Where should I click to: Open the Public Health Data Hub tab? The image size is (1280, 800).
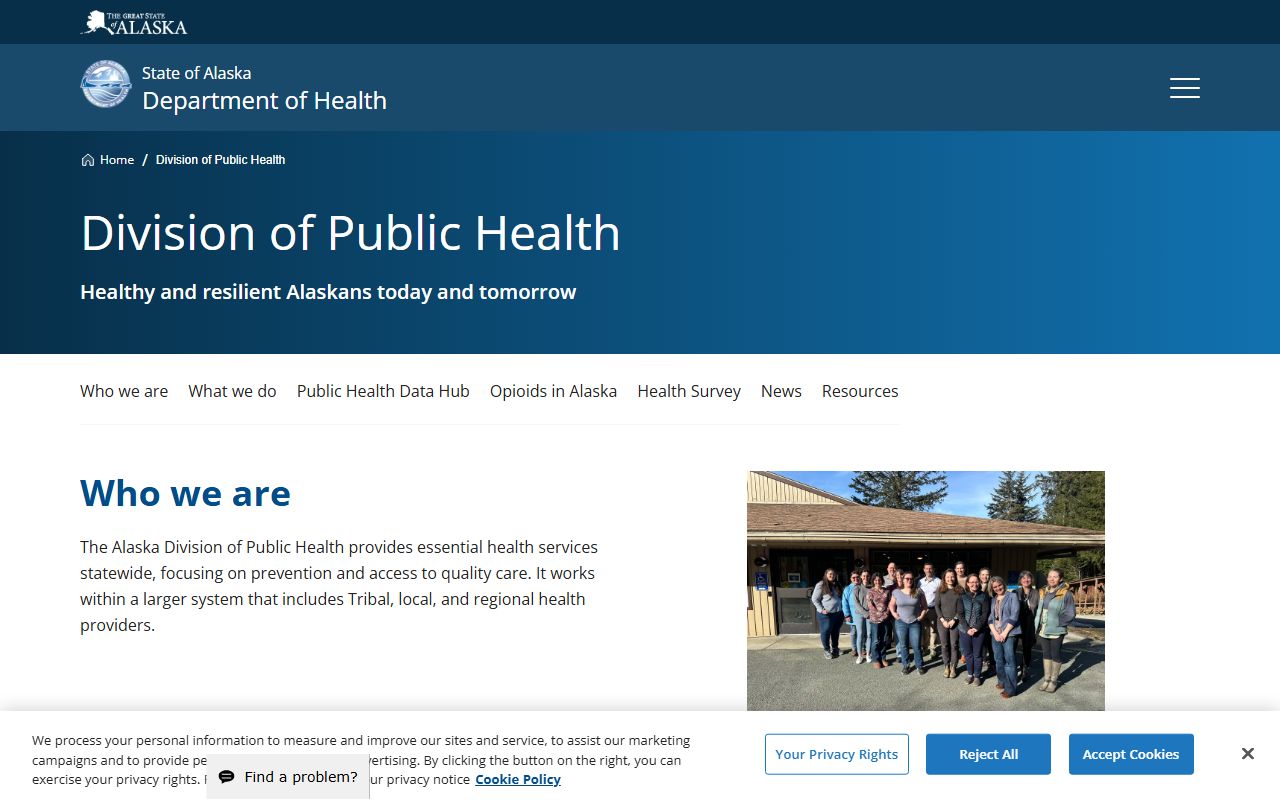383,391
